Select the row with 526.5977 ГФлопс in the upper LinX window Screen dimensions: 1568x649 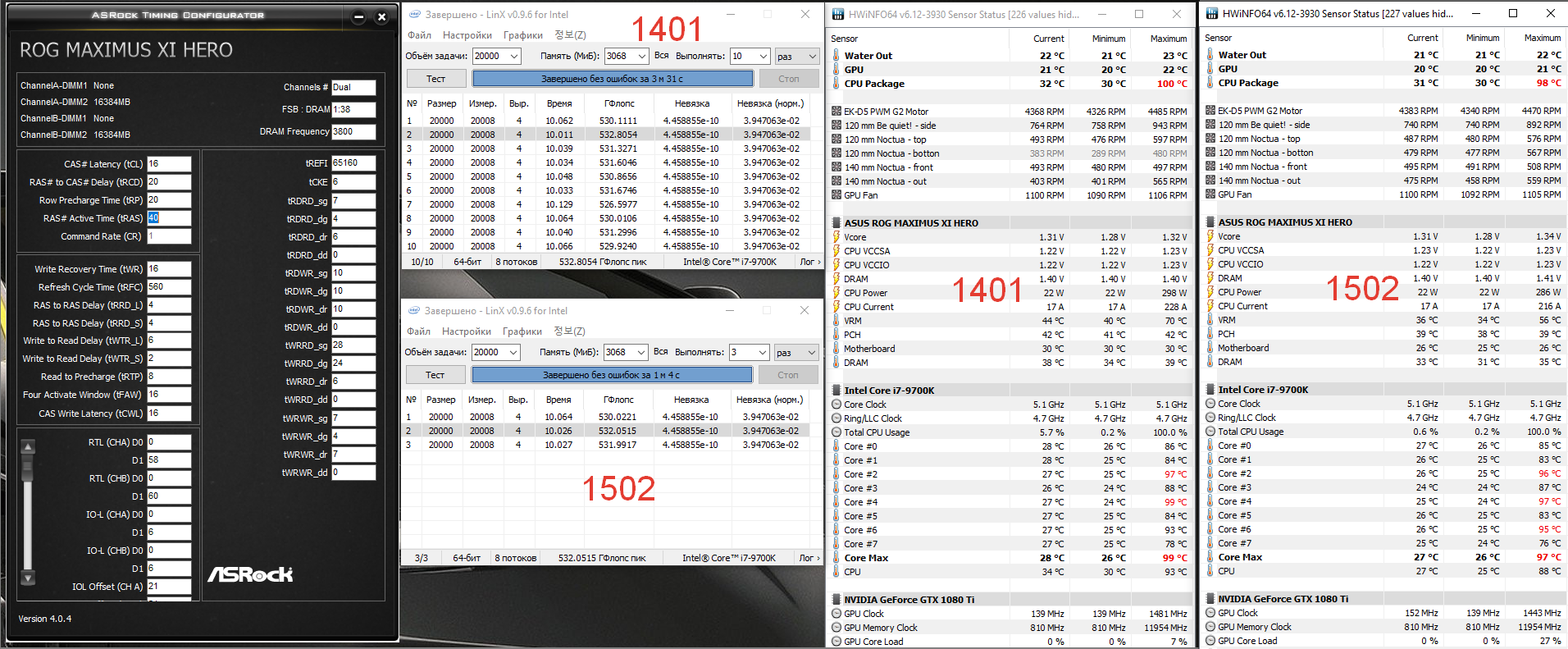pos(607,204)
